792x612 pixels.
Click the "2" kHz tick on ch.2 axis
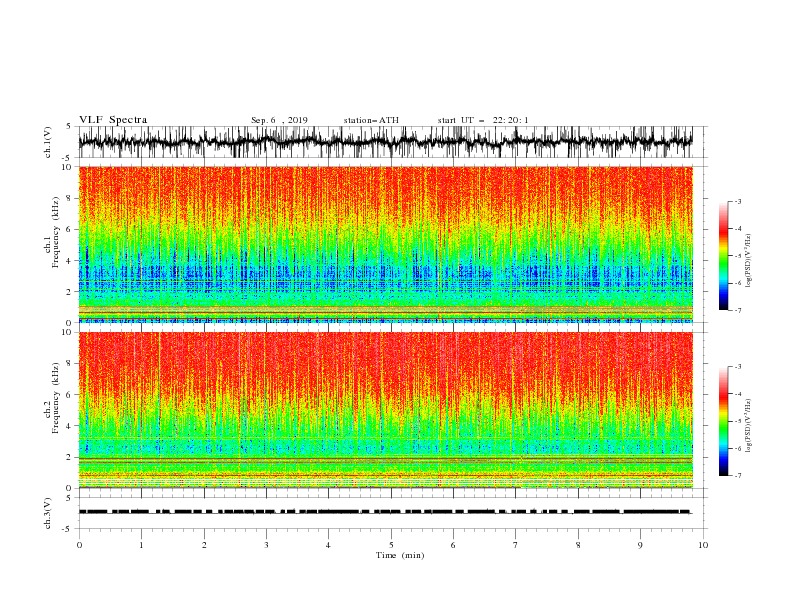pos(69,457)
